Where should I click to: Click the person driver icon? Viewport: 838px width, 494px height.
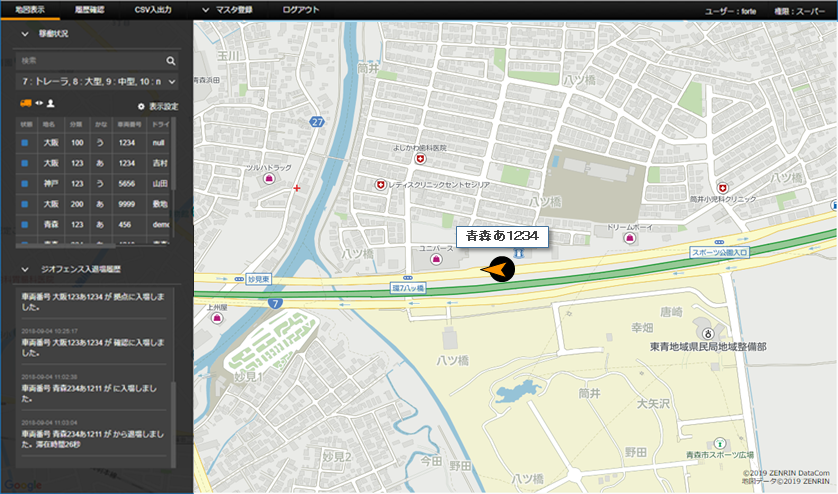click(x=50, y=103)
